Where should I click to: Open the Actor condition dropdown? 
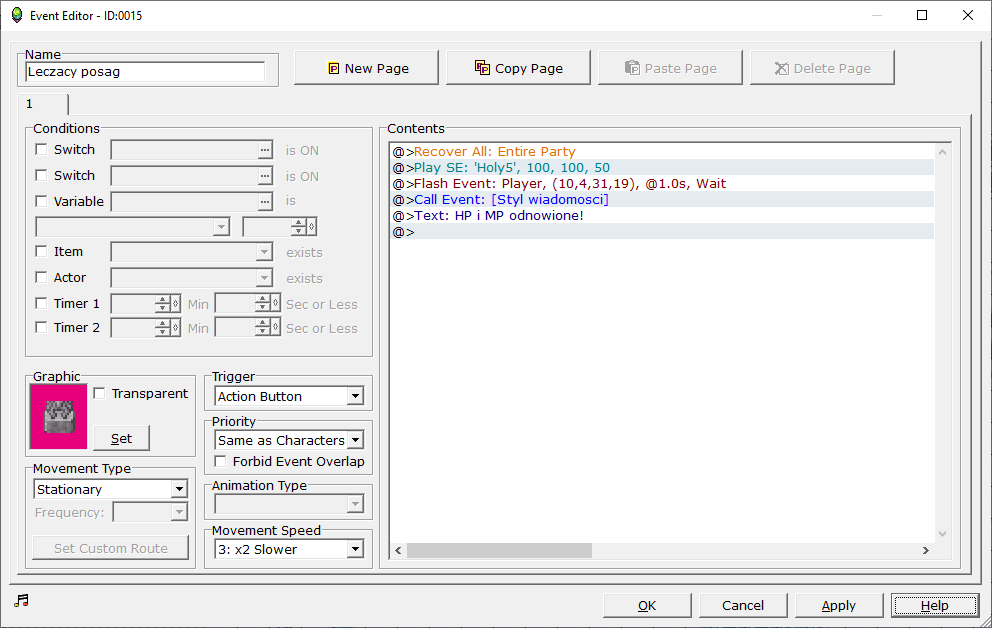click(192, 278)
